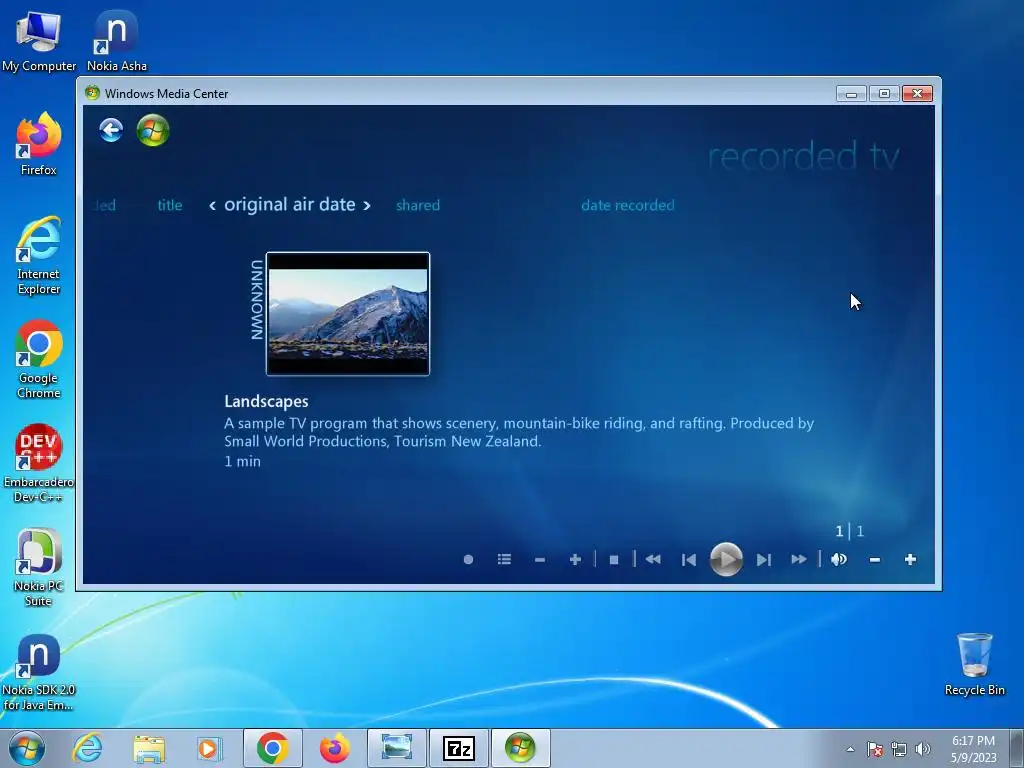Open Nokia SDK 2.0 for Java desktop shortcut

click(39, 671)
